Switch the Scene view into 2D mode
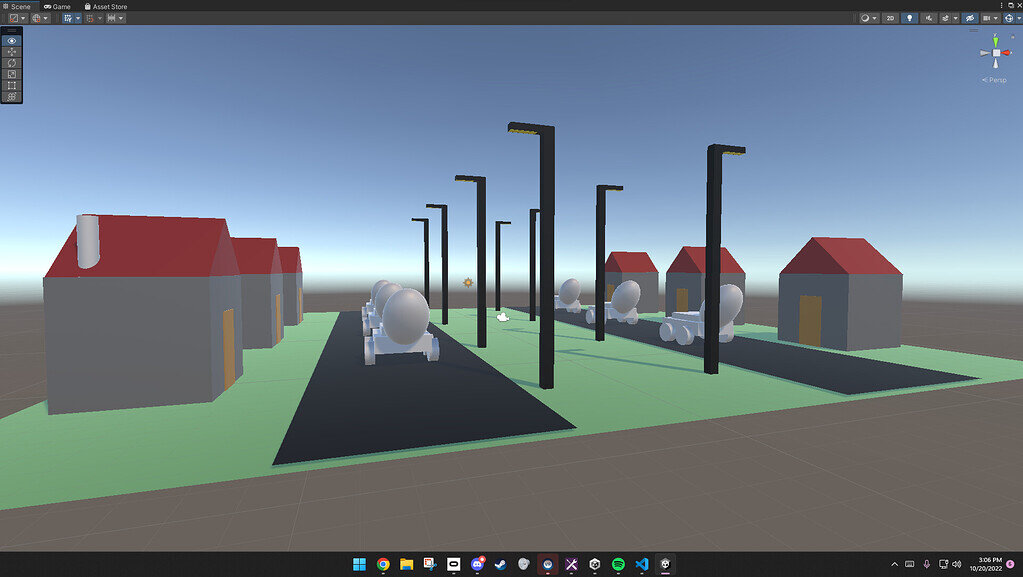The width and height of the screenshot is (1023, 577). pos(891,18)
